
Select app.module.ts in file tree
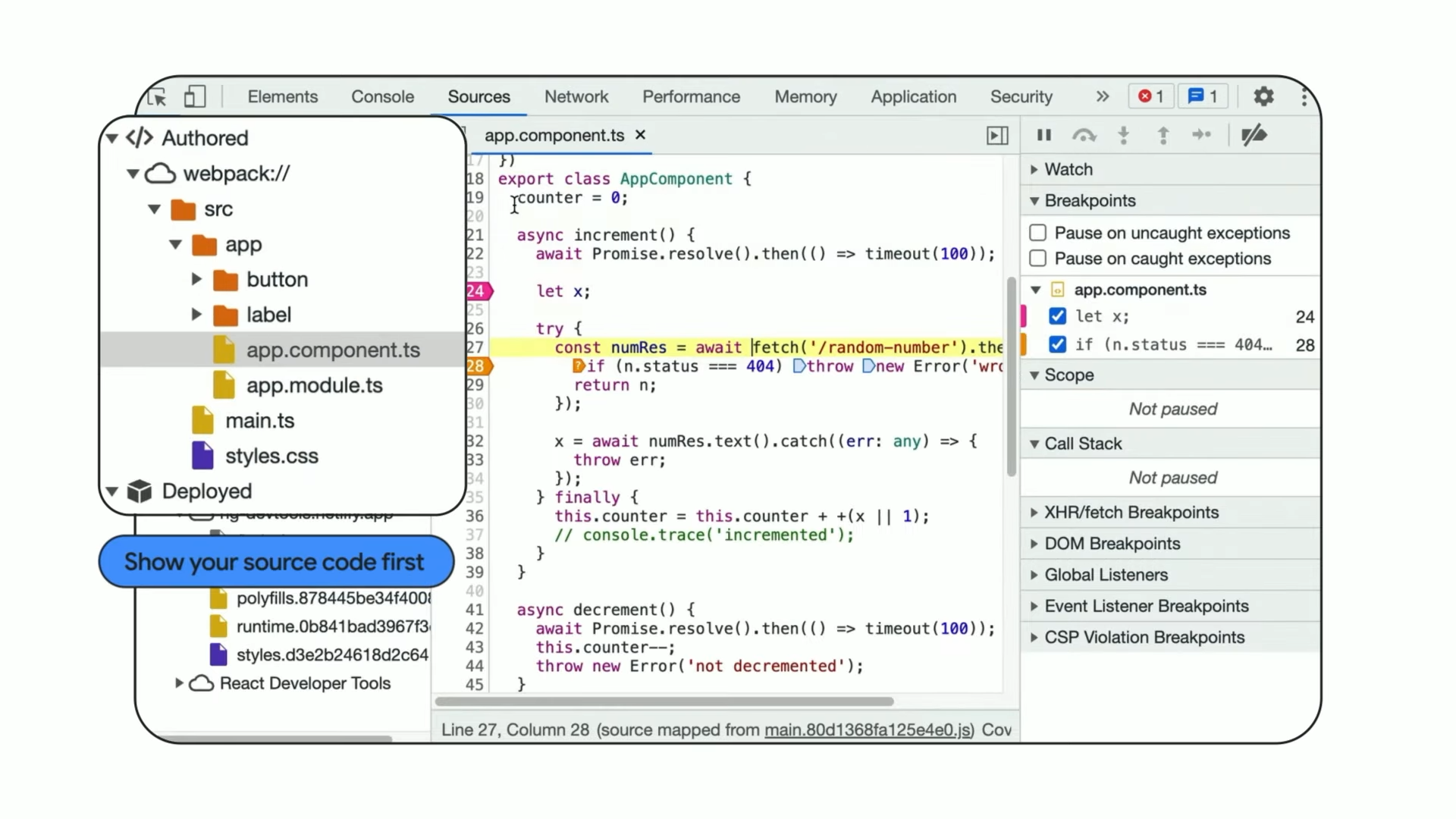click(x=314, y=385)
